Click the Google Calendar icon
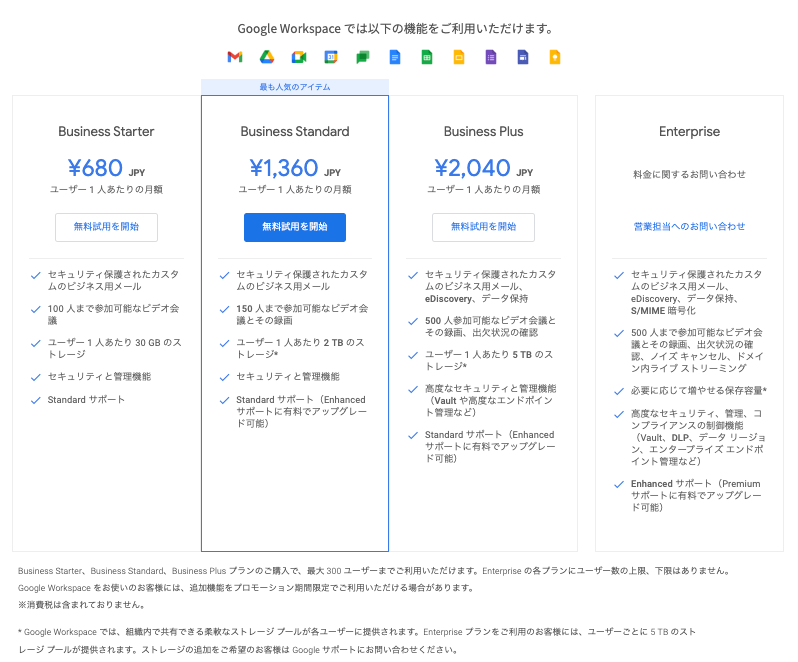This screenshot has height=662, width=798. coord(331,57)
